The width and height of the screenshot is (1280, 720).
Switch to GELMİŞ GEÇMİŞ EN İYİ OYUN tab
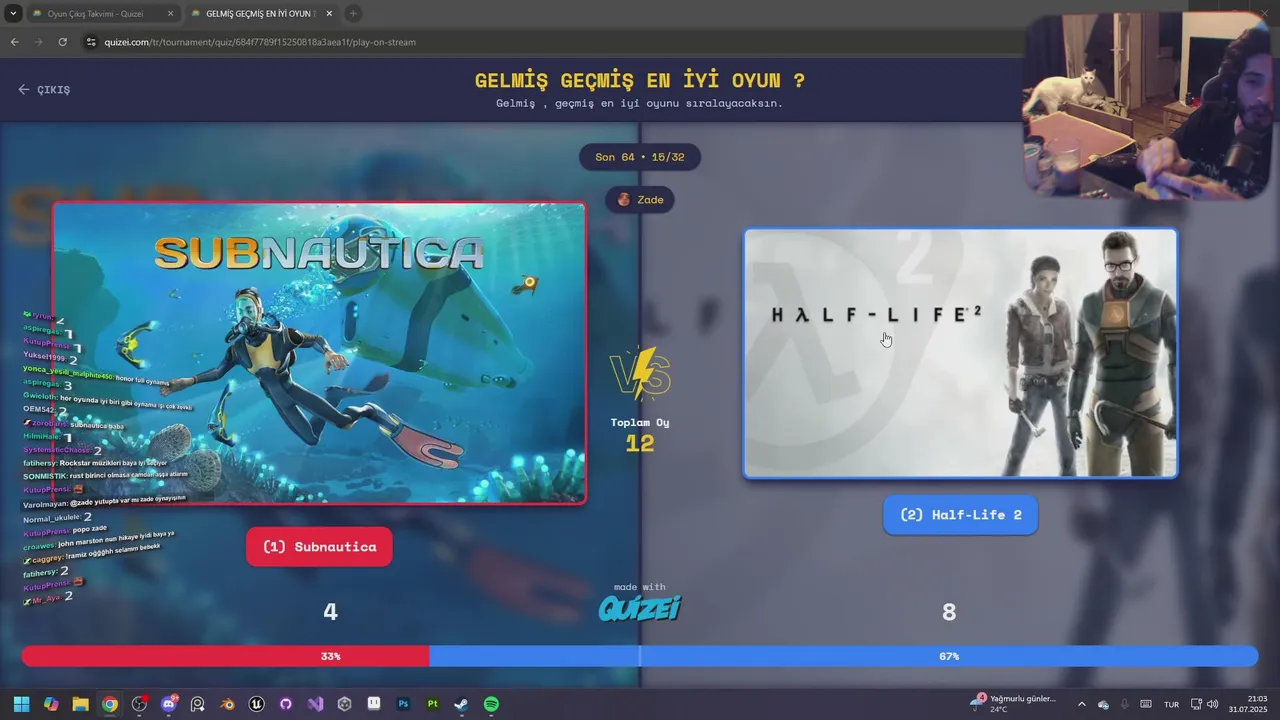260,14
